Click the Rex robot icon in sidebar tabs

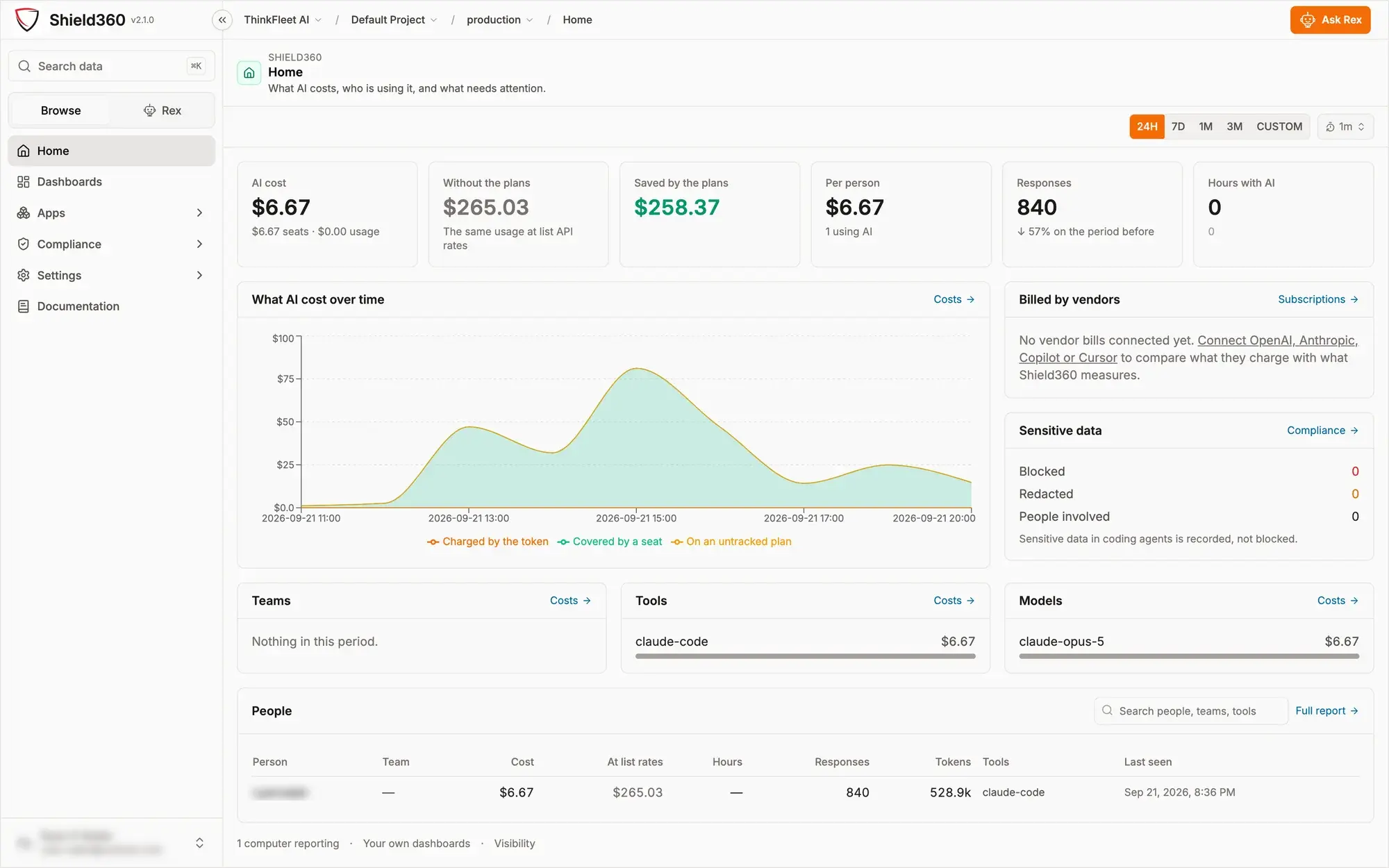pos(149,110)
